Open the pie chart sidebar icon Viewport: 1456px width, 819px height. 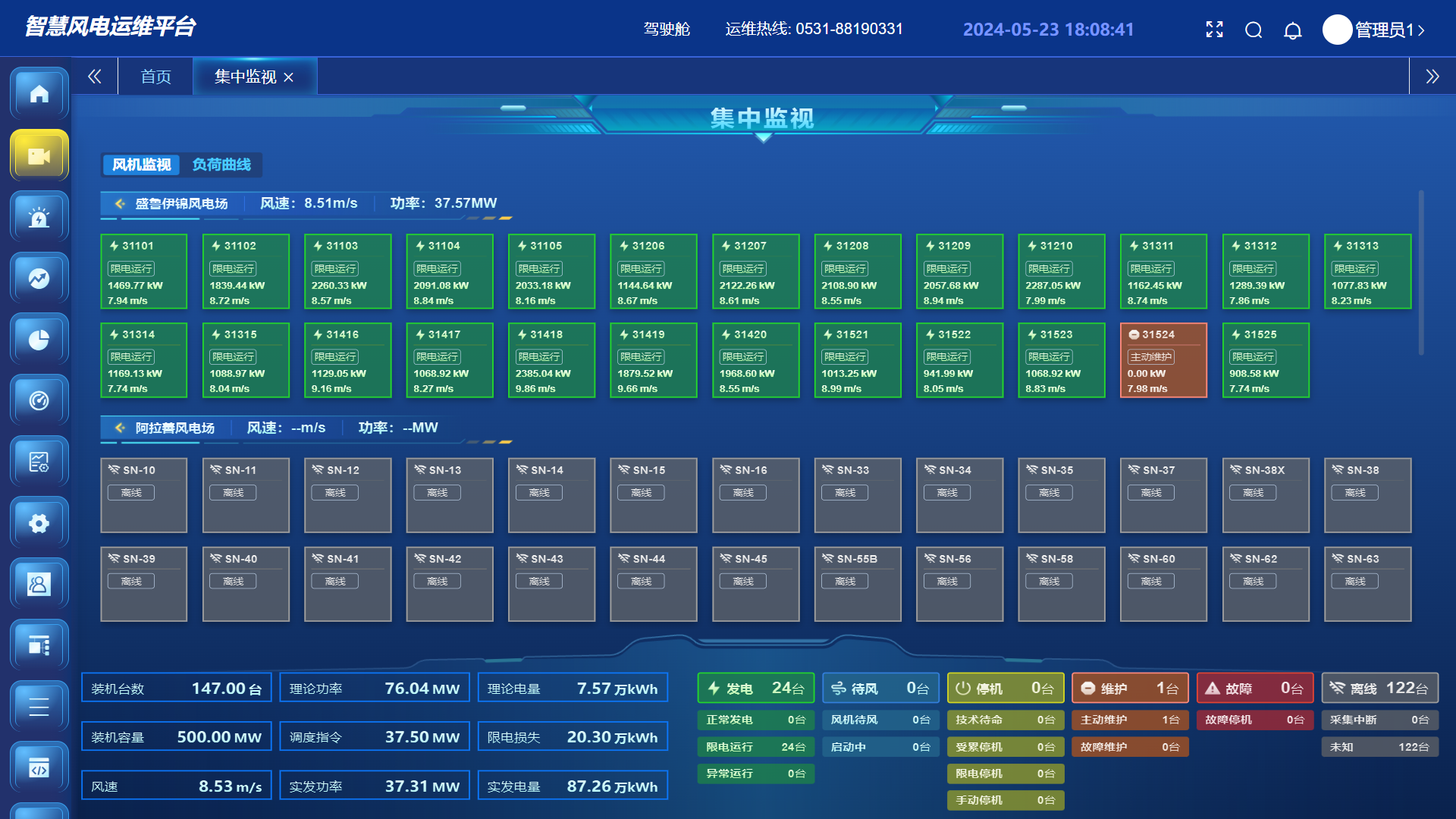(x=39, y=340)
